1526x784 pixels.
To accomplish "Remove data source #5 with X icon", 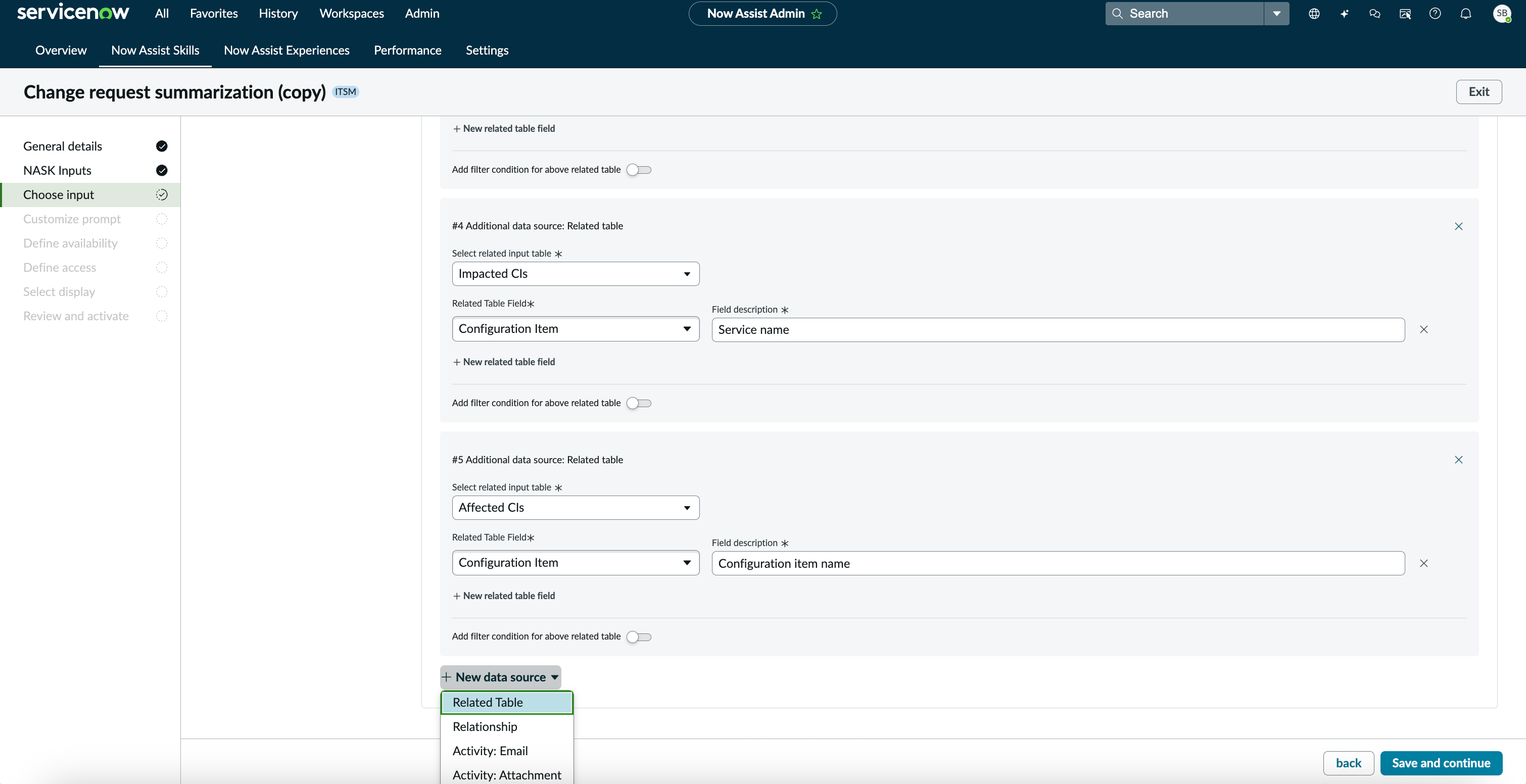I will coord(1458,460).
